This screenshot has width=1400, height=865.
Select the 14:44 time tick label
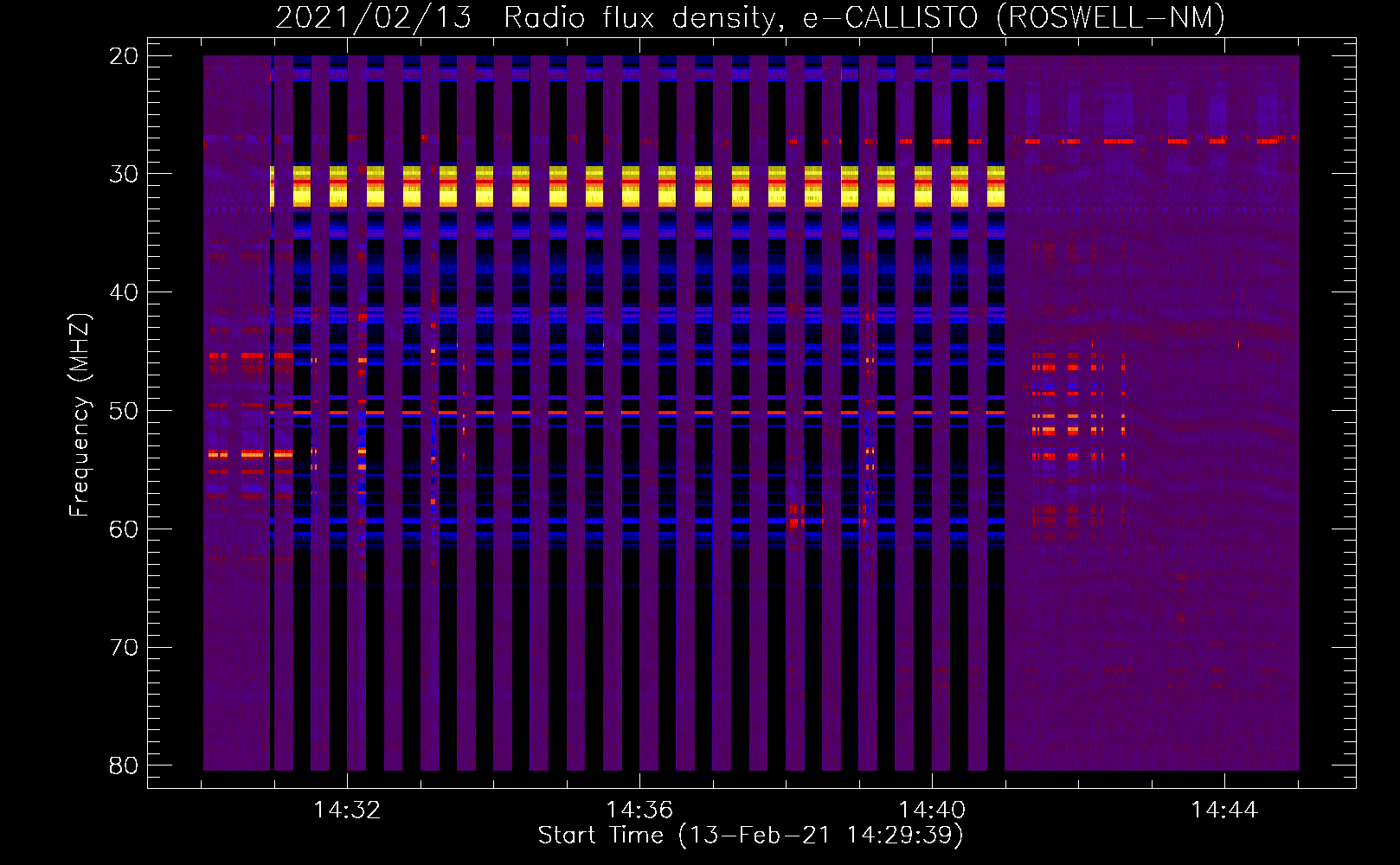click(x=1224, y=811)
